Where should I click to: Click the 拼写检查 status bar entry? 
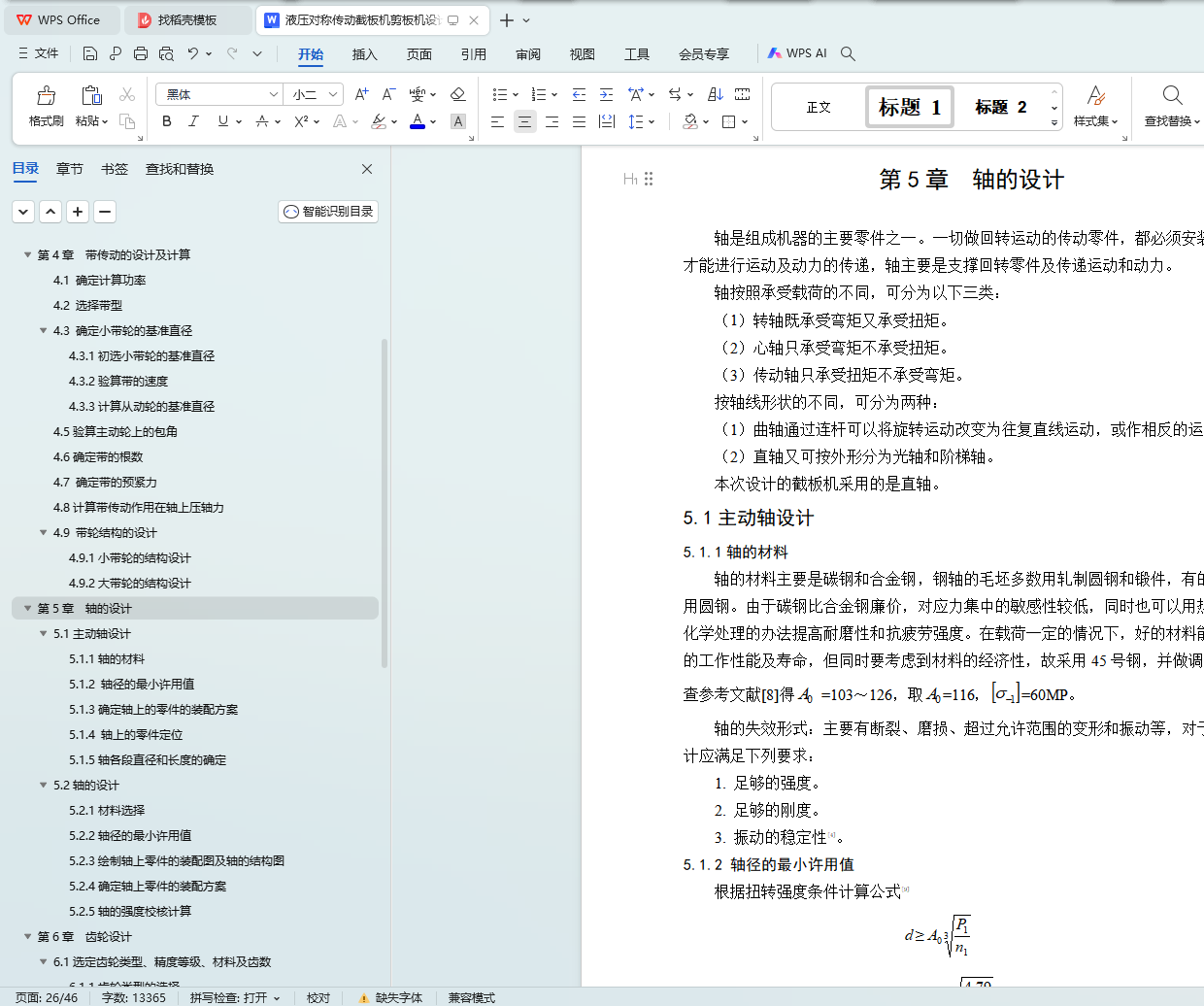pos(235,997)
